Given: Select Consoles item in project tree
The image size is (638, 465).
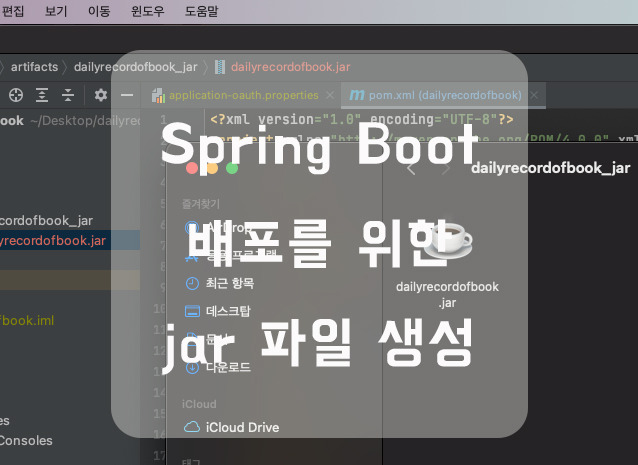Looking at the screenshot, I should tap(26, 440).
